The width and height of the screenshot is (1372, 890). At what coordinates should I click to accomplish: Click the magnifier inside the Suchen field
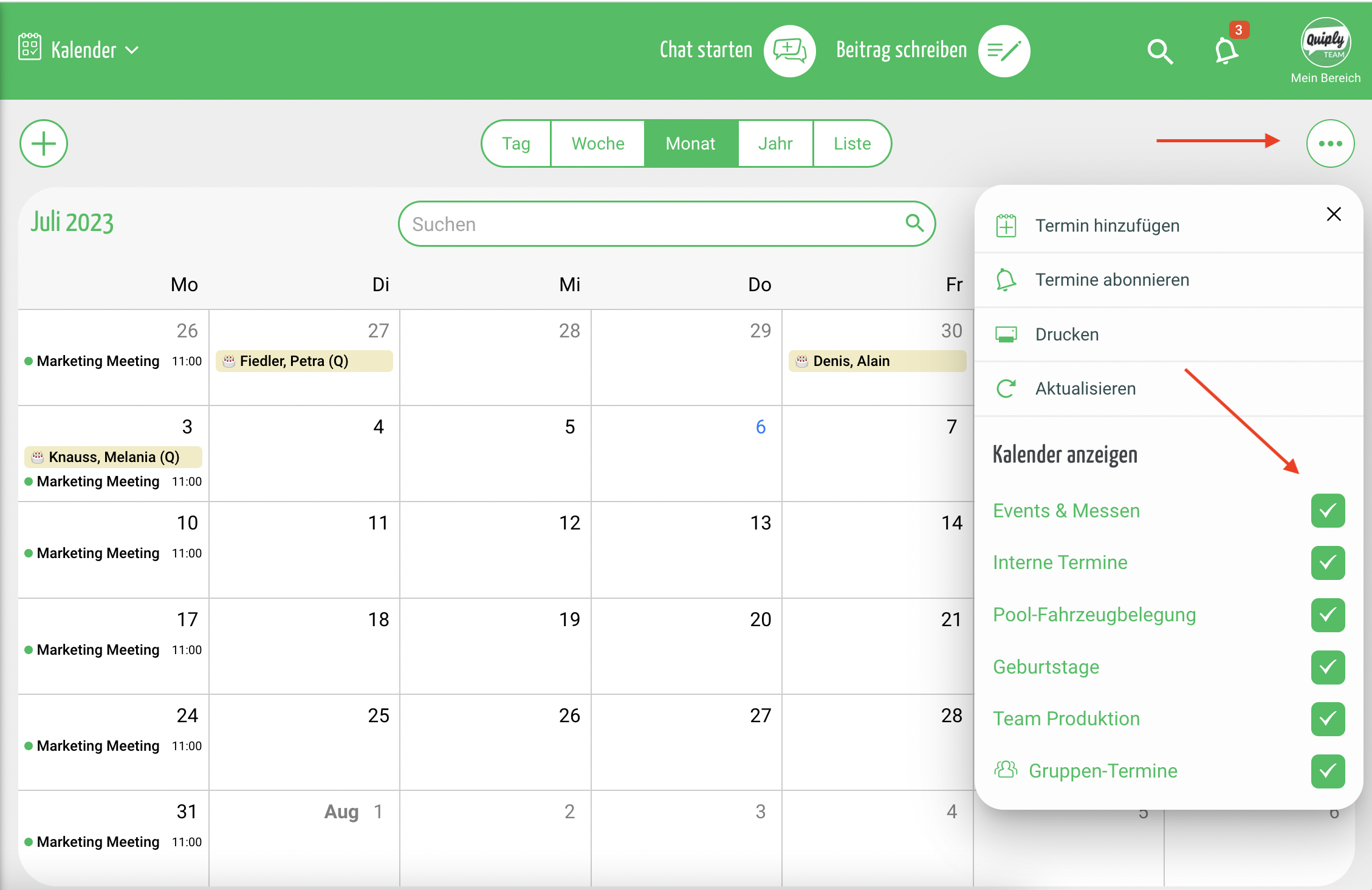pyautogui.click(x=914, y=223)
